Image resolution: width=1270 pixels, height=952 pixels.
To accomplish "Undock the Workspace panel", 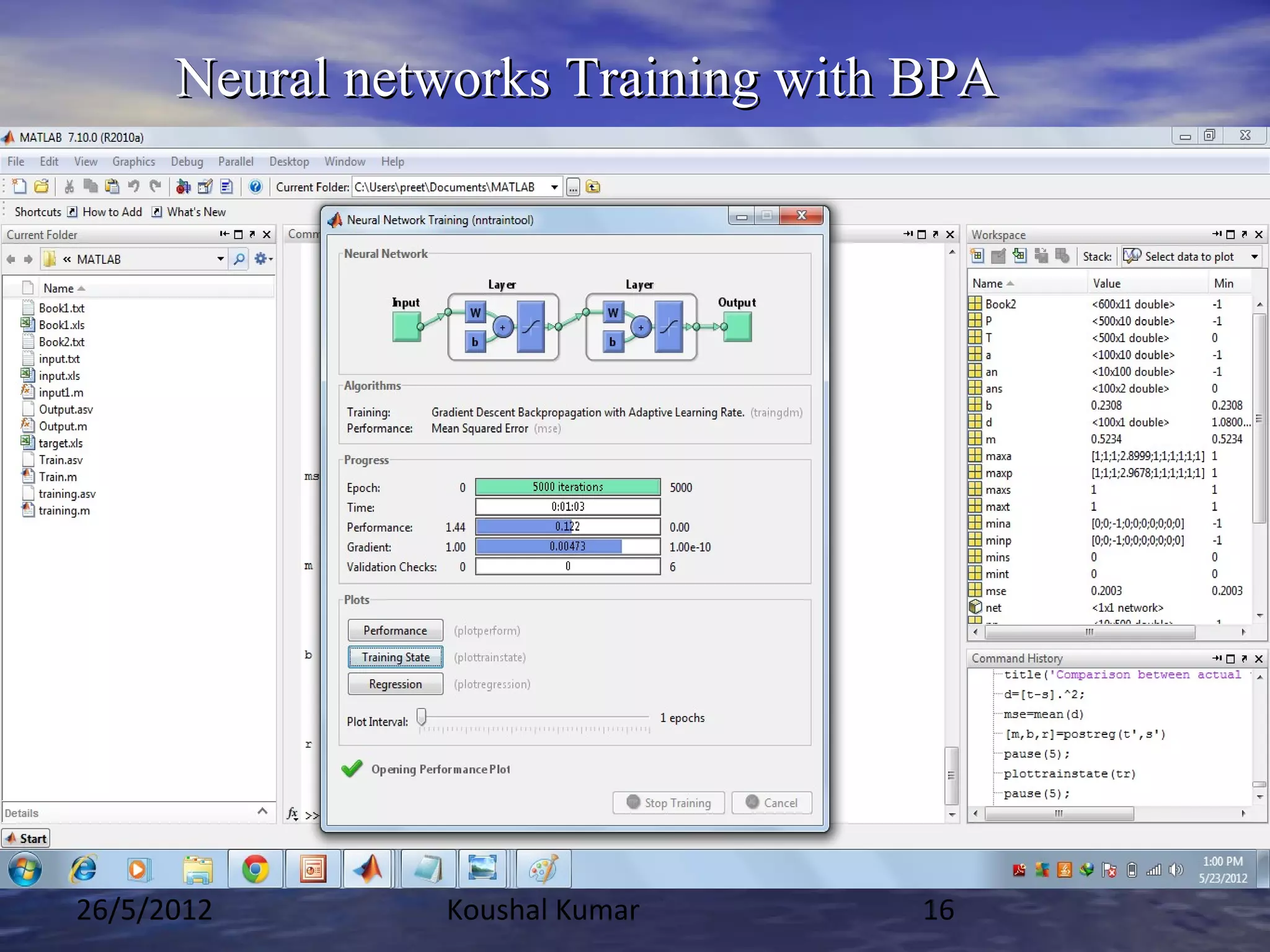I will tap(1245, 234).
